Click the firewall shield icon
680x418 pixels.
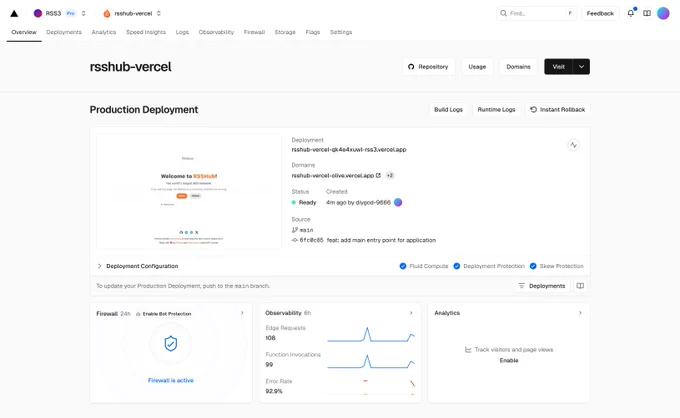click(170, 344)
